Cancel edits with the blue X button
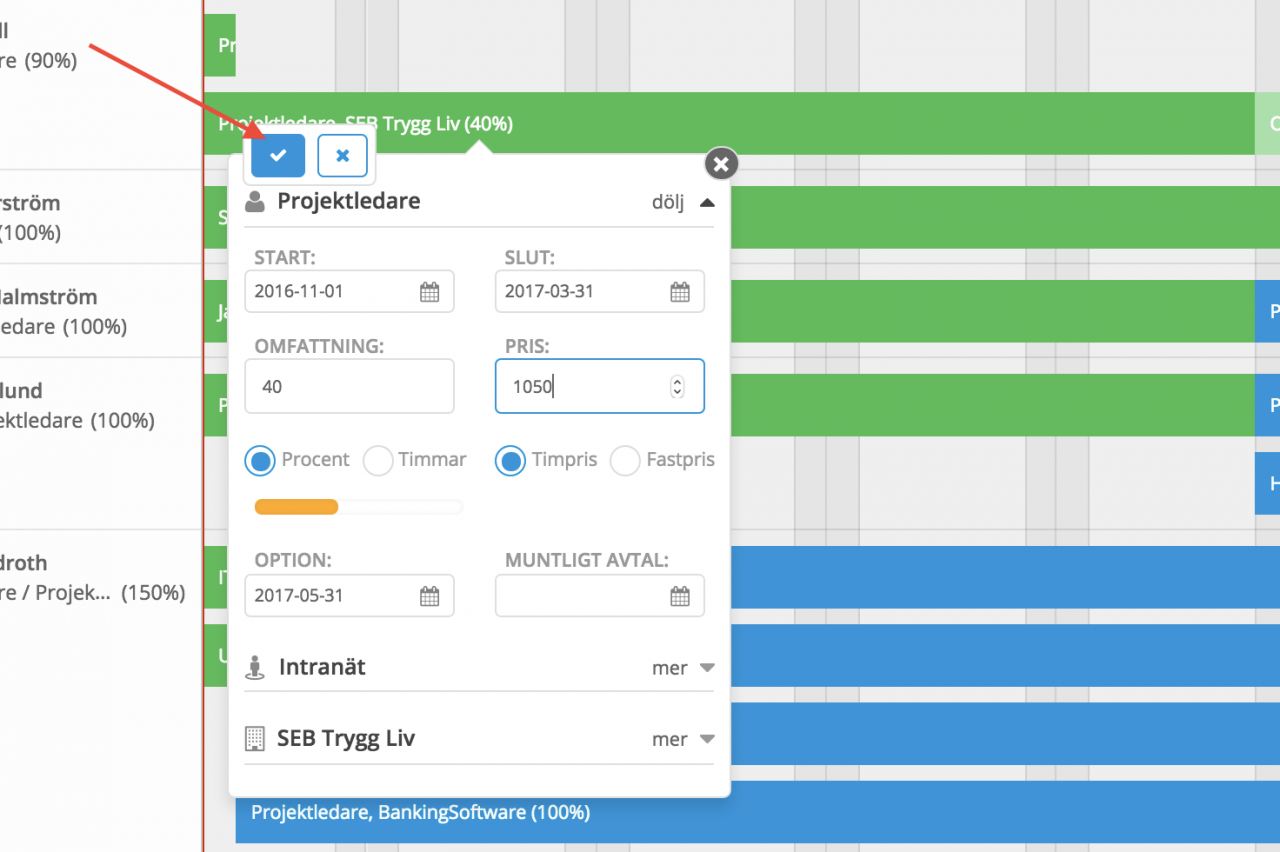The image size is (1280, 852). tap(342, 156)
